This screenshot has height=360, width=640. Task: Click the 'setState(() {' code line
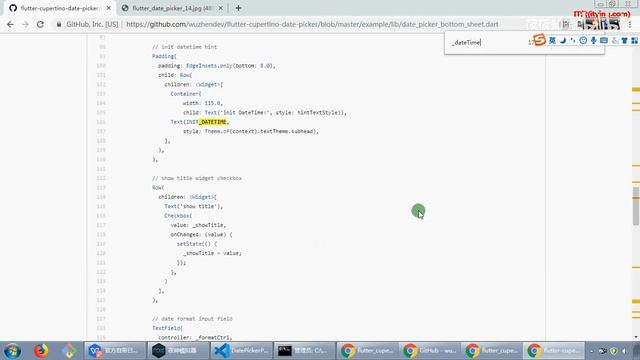point(197,244)
